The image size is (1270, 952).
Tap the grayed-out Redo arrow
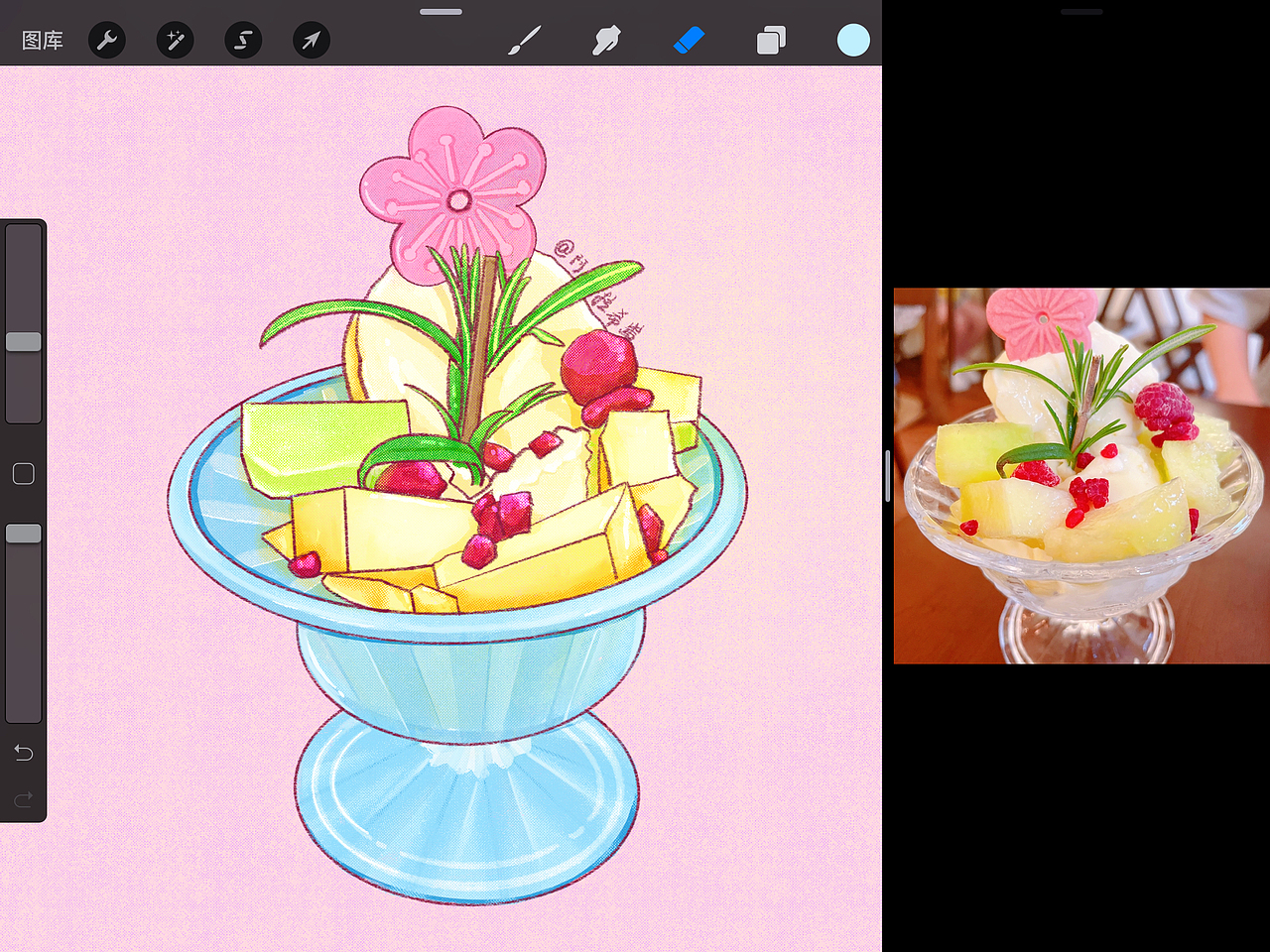23,798
